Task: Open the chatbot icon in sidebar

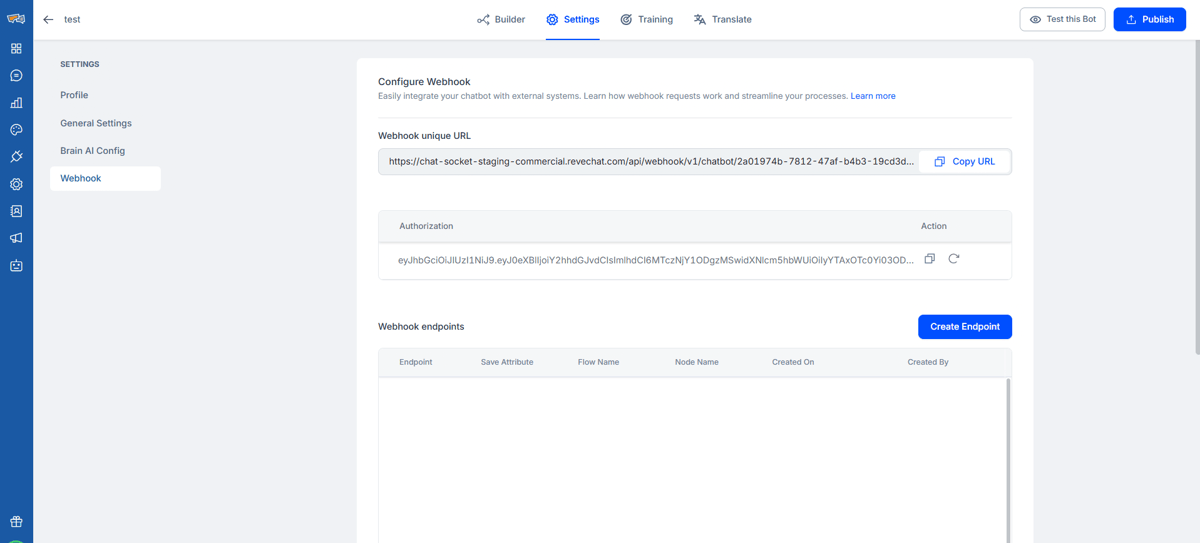Action: coord(16,266)
